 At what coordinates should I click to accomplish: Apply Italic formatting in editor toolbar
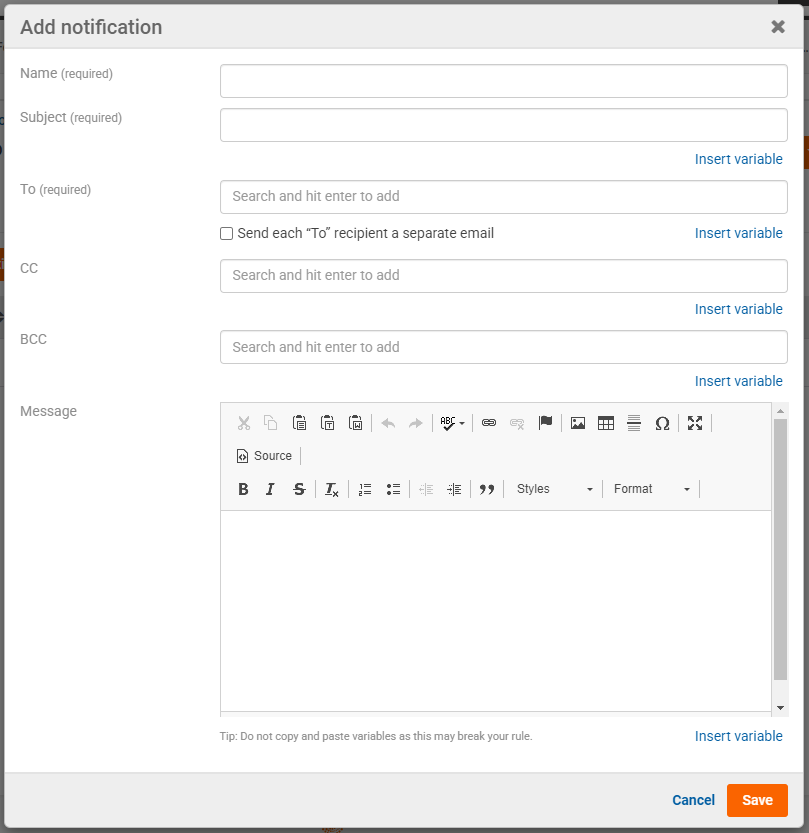tap(270, 489)
